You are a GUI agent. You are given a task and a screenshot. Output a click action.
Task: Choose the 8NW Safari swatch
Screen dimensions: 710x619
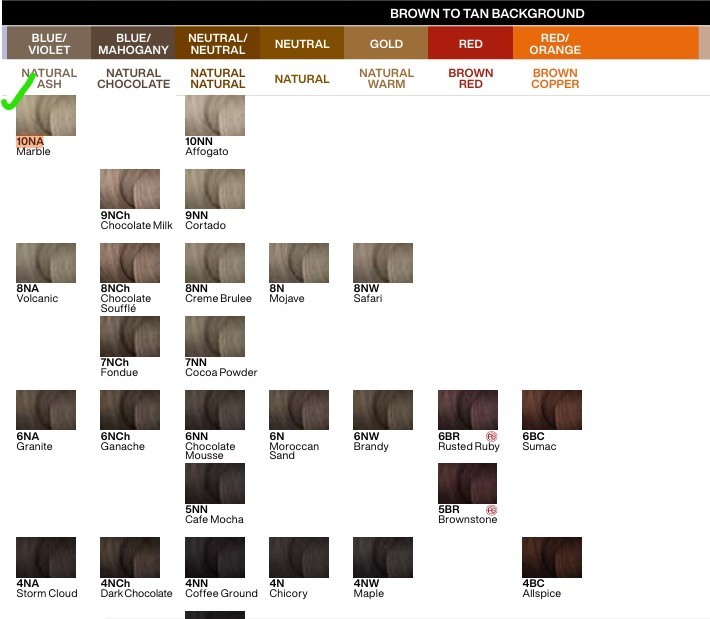[383, 263]
